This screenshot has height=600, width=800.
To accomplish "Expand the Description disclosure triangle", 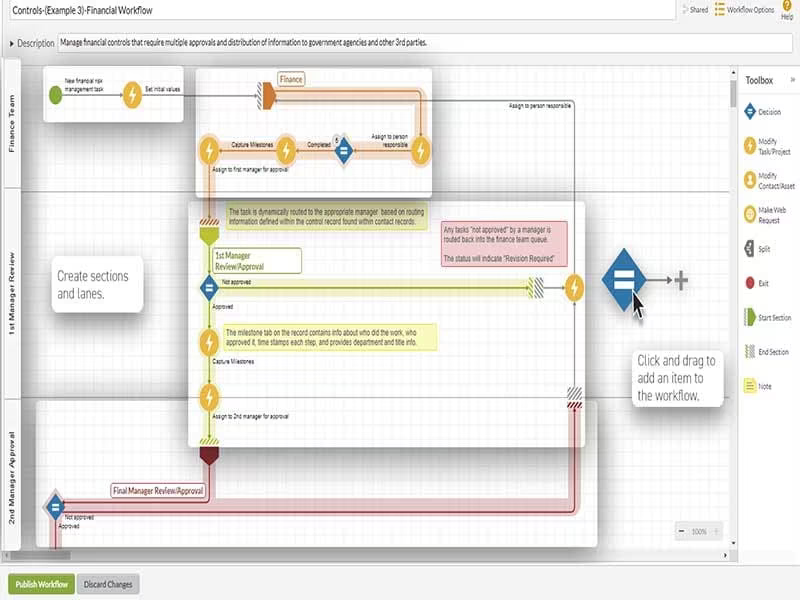I will click(x=11, y=44).
